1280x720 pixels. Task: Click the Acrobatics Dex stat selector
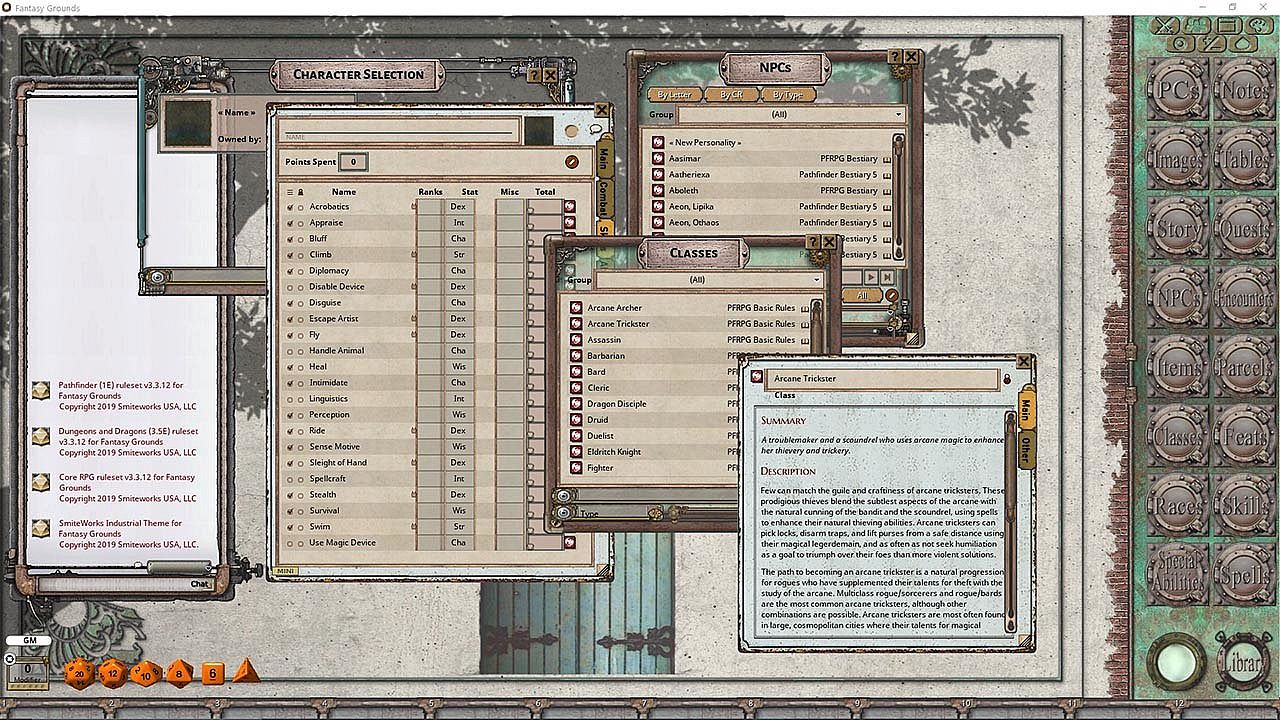pos(458,207)
